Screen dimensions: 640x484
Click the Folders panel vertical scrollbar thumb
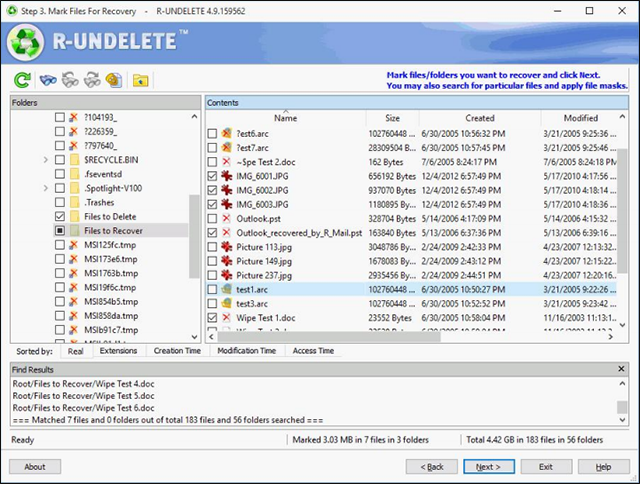tap(194, 237)
